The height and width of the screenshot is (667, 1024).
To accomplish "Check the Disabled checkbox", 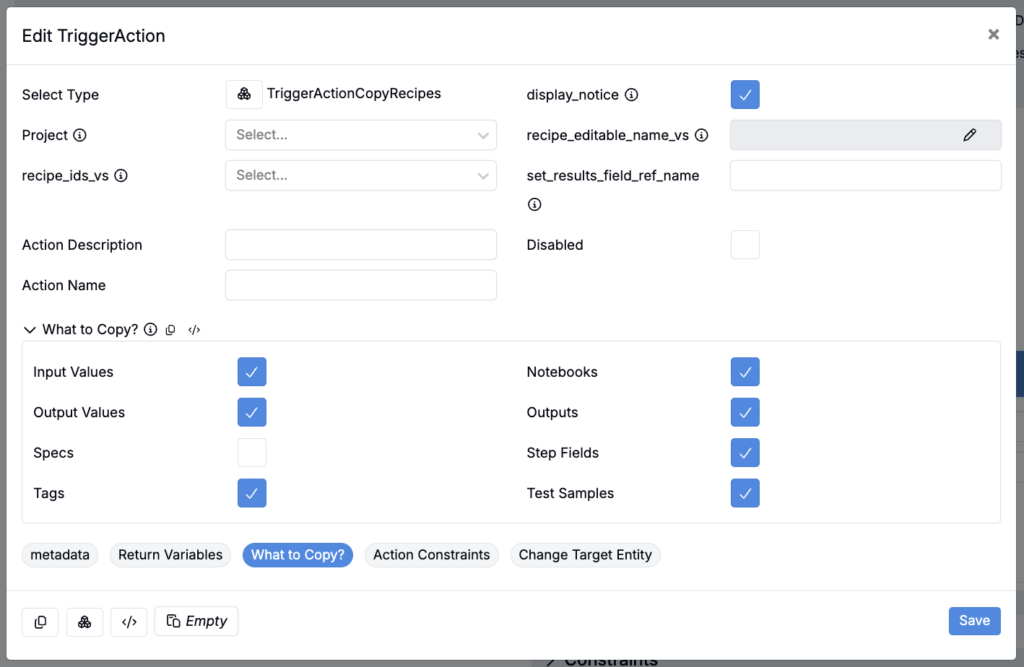I will [745, 245].
